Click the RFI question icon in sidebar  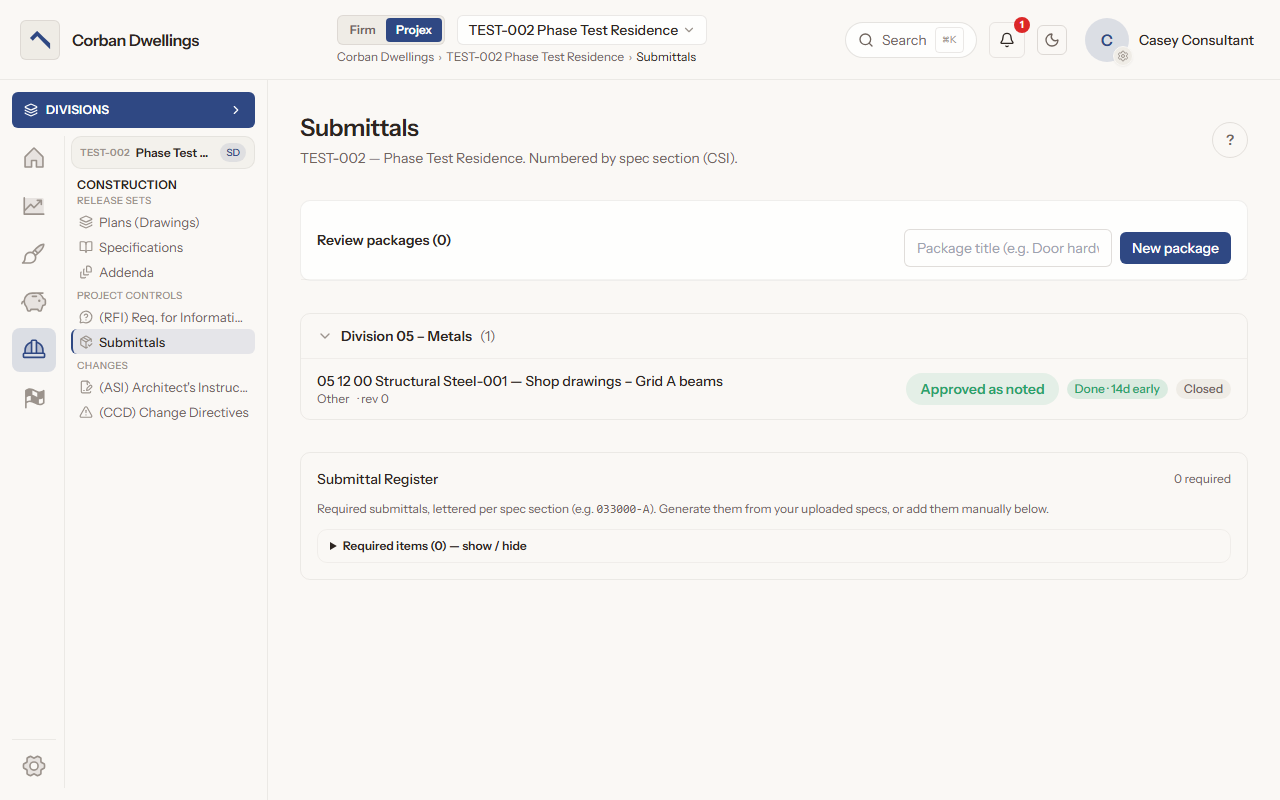click(x=86, y=317)
